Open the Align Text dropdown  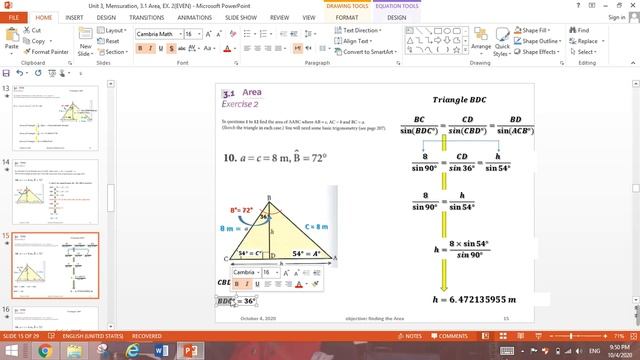[x=353, y=41]
